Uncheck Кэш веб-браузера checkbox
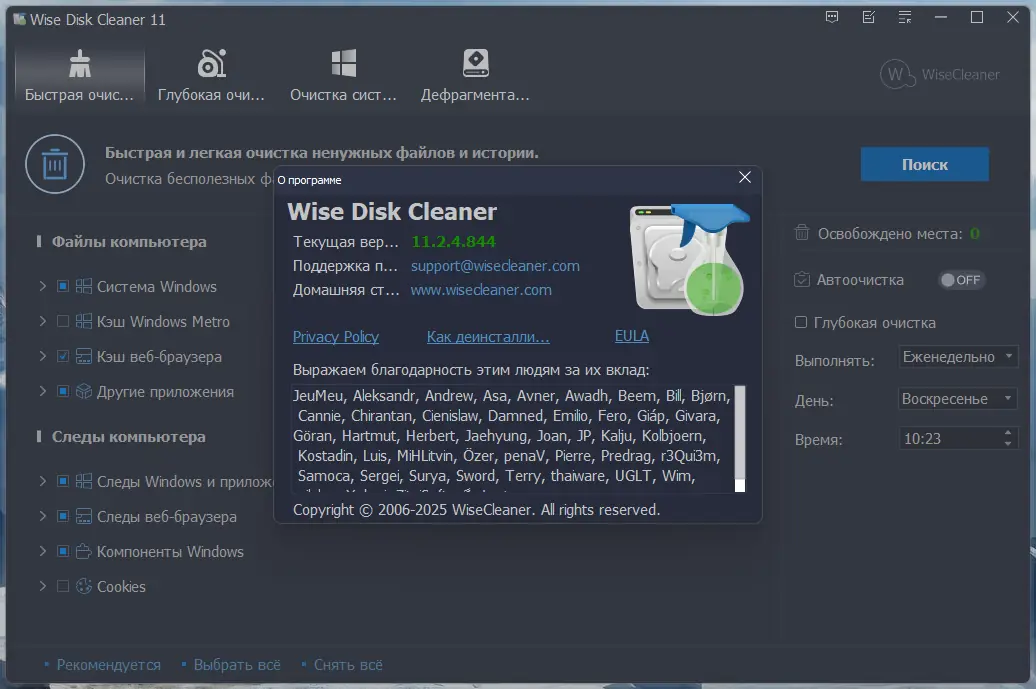The height and width of the screenshot is (689, 1036). tap(63, 356)
